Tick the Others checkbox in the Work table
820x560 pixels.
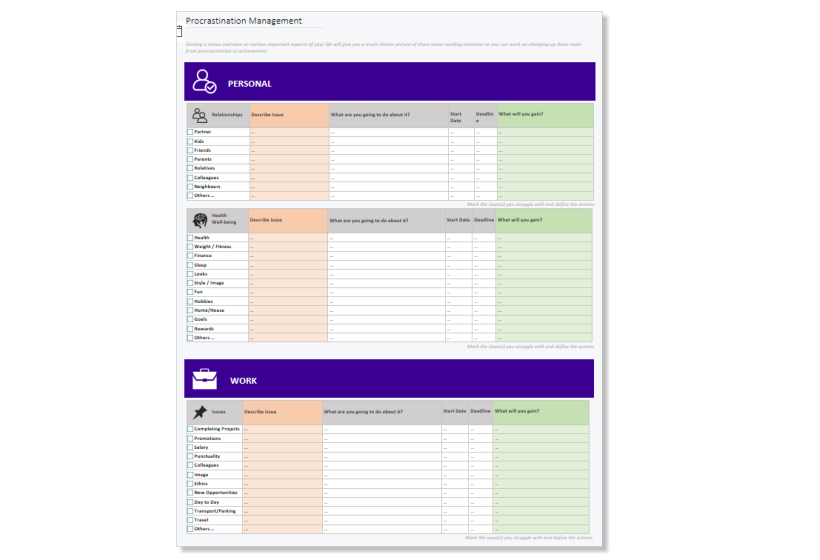(190, 529)
